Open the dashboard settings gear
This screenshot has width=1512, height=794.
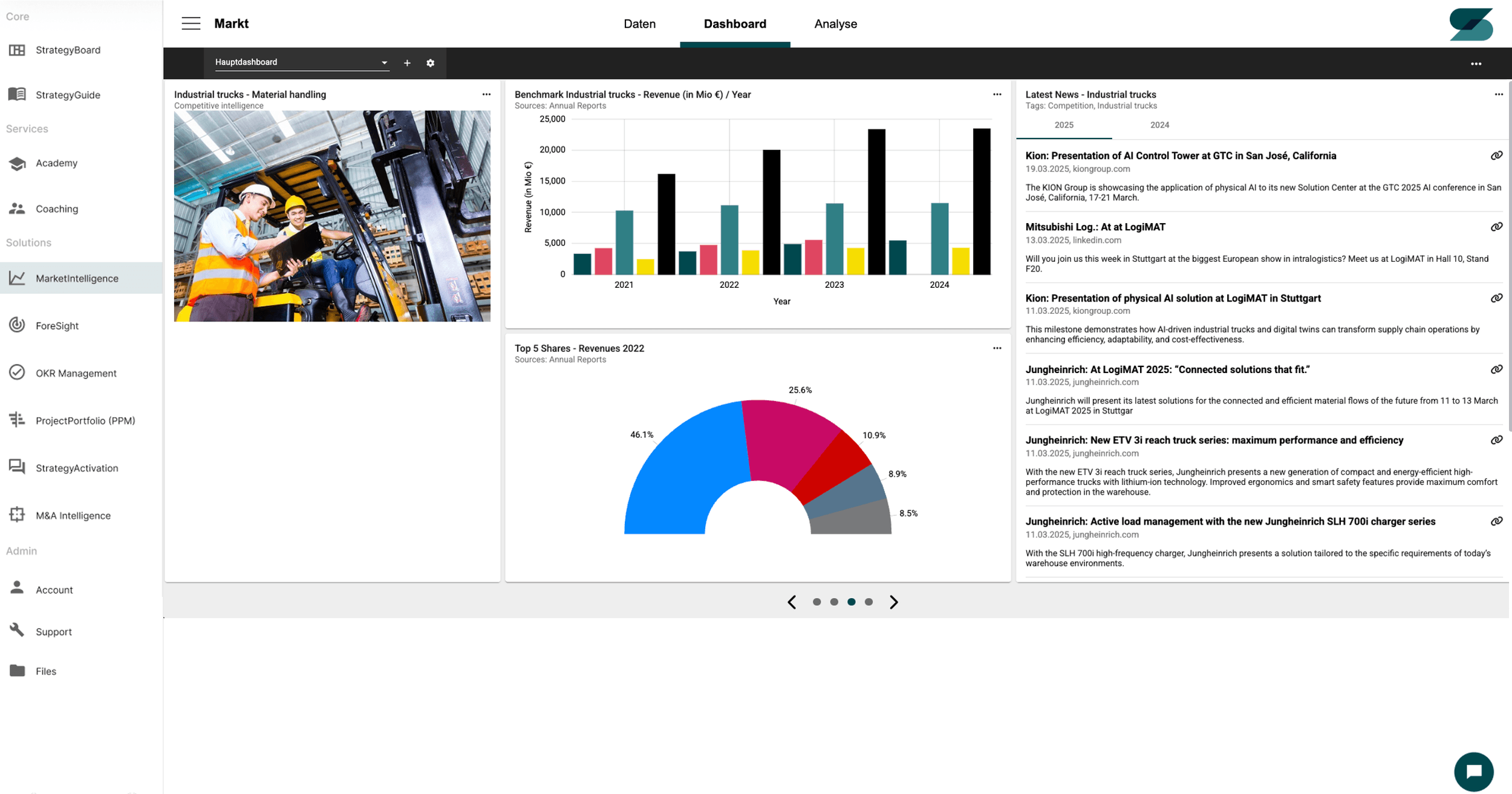pyautogui.click(x=430, y=62)
